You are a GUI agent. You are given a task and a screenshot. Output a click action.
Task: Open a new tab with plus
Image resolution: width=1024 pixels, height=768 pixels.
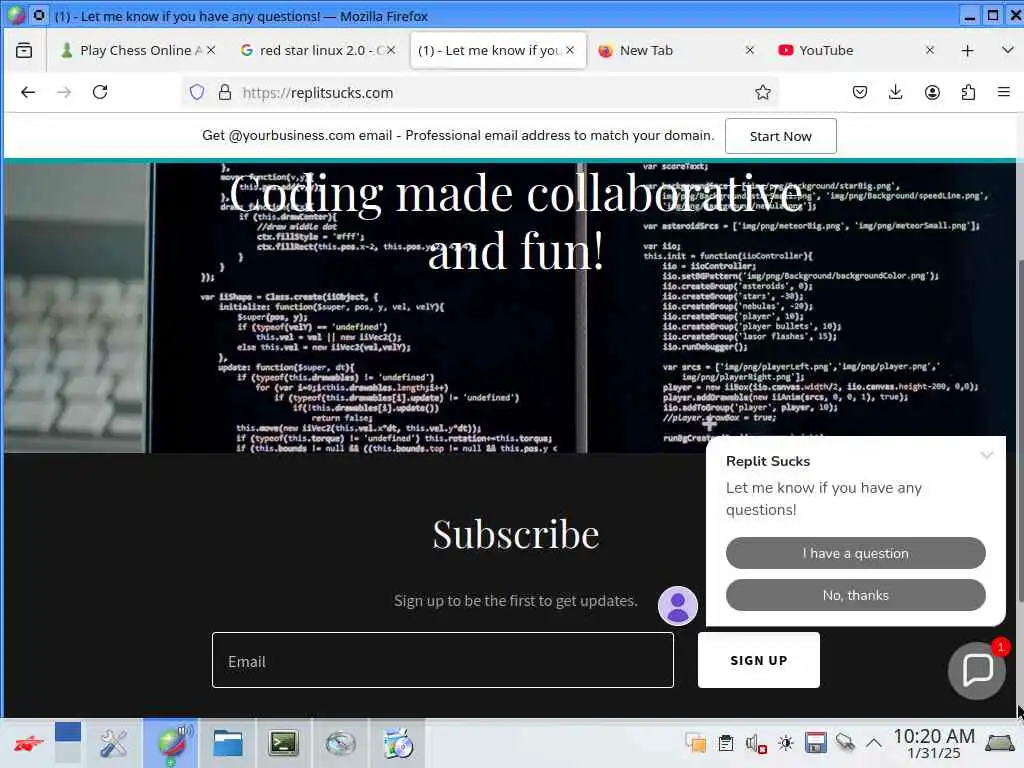tap(967, 50)
